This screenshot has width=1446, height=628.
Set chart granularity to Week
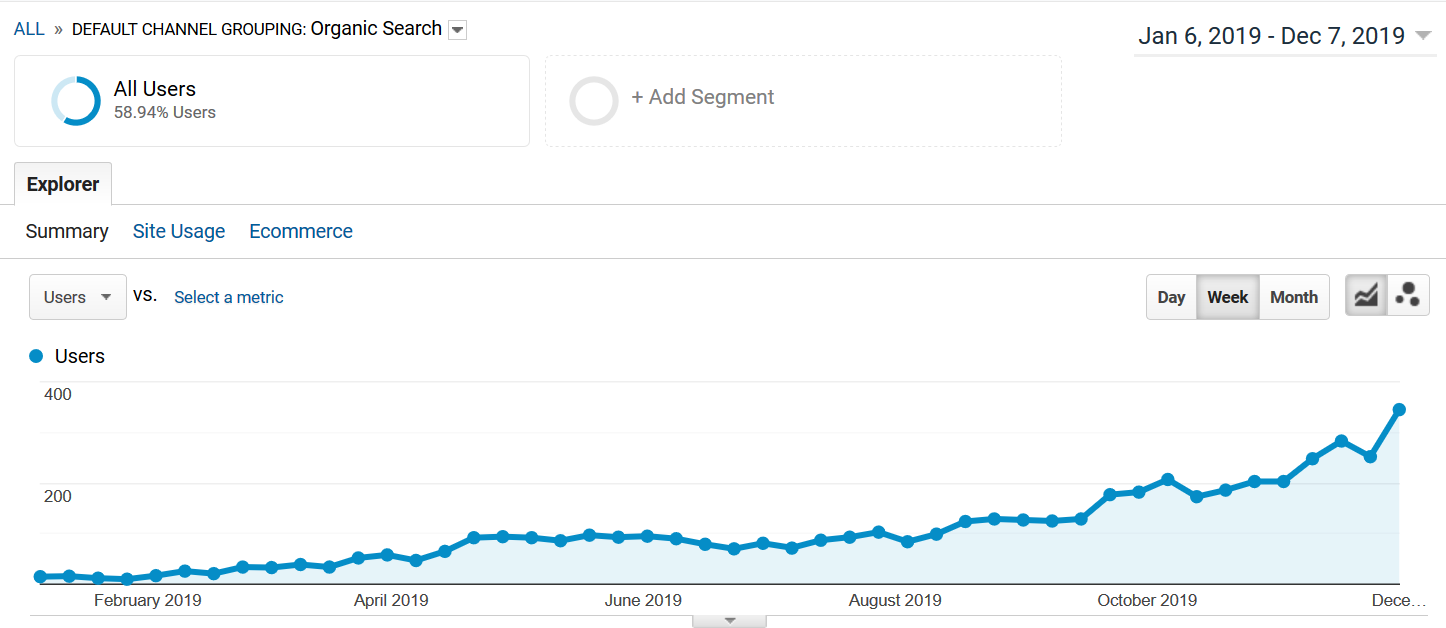(1227, 297)
